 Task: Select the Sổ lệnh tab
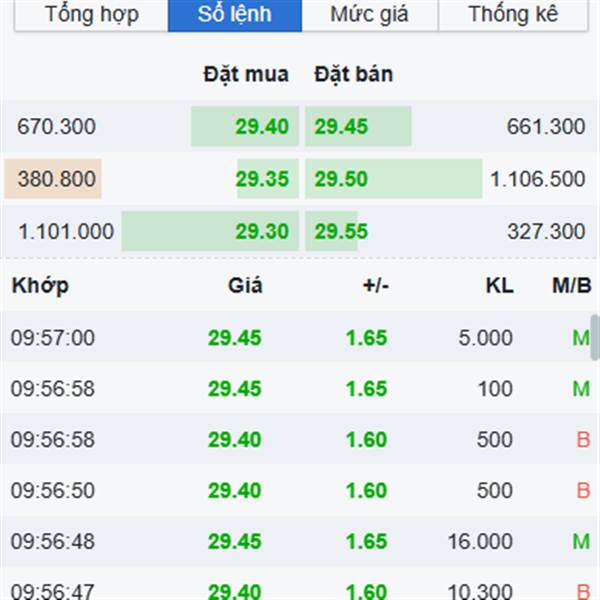(x=235, y=15)
